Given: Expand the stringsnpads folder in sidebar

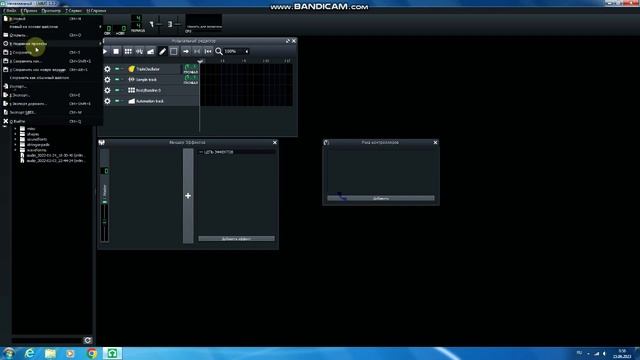Looking at the screenshot, I should pos(16,144).
